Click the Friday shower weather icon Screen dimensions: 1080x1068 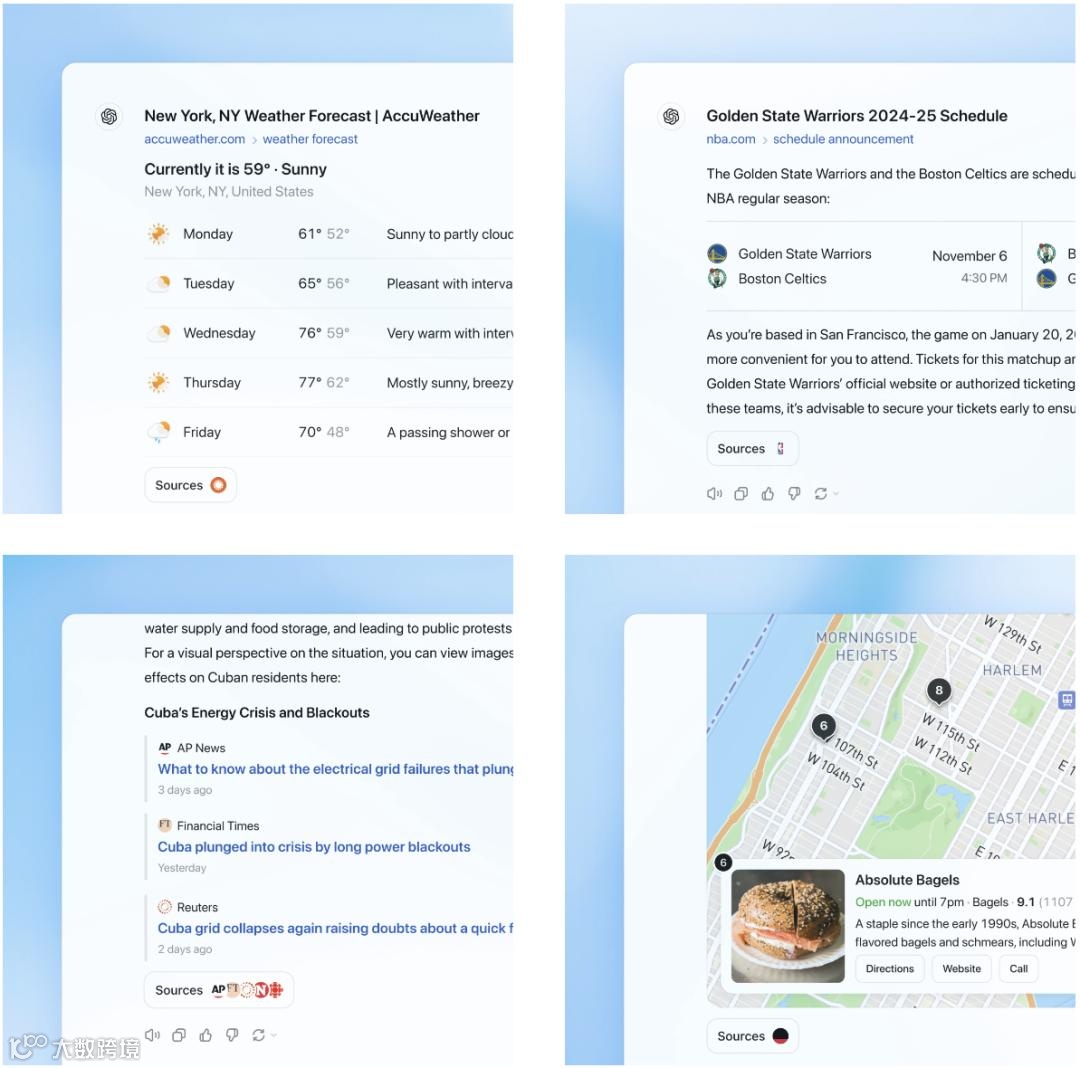[x=159, y=432]
